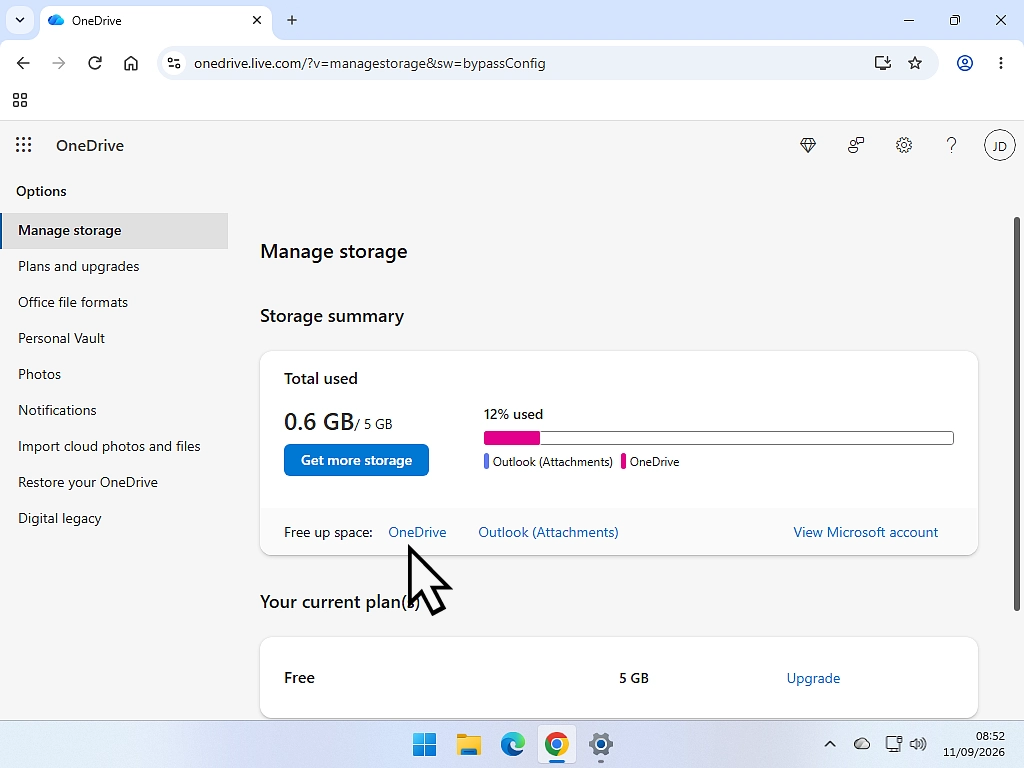Open a new browser tab

point(292,20)
